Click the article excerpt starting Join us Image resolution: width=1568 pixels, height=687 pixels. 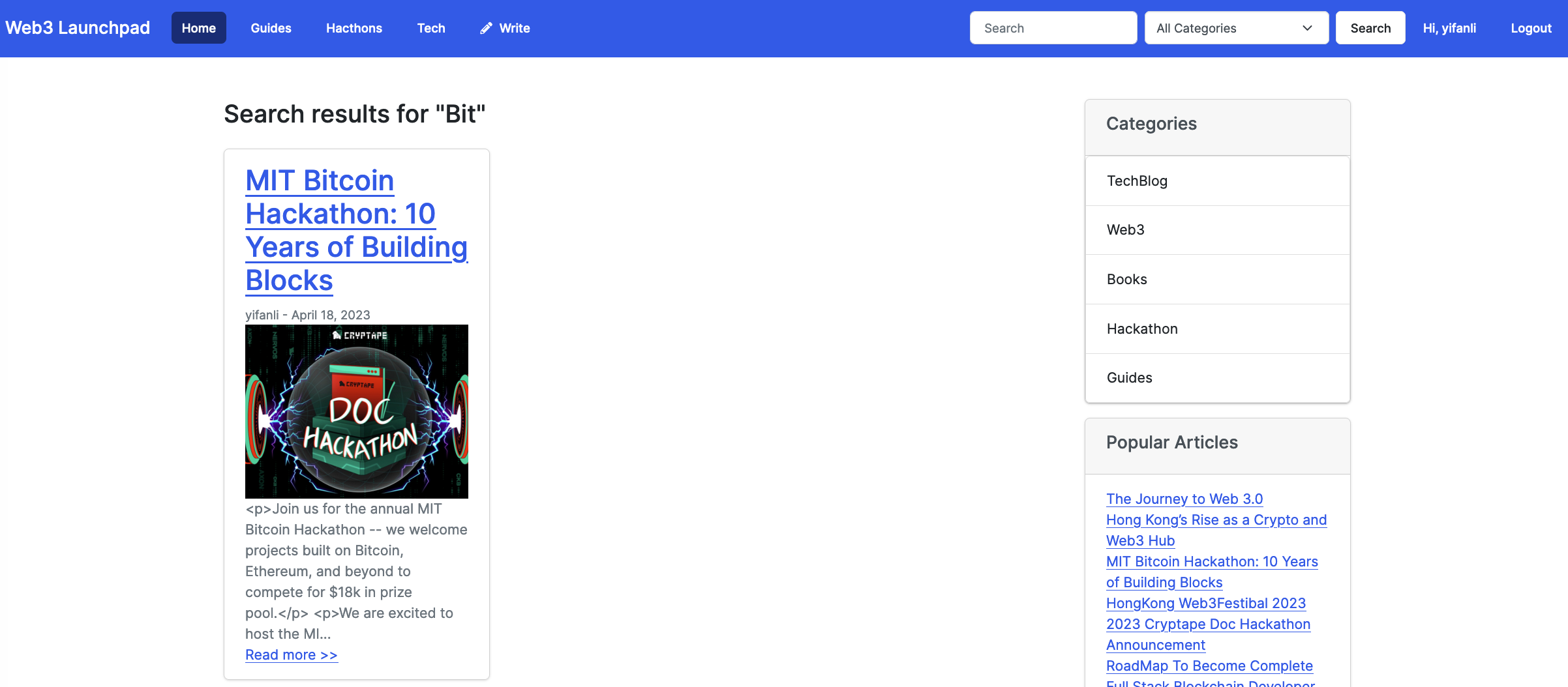click(356, 571)
